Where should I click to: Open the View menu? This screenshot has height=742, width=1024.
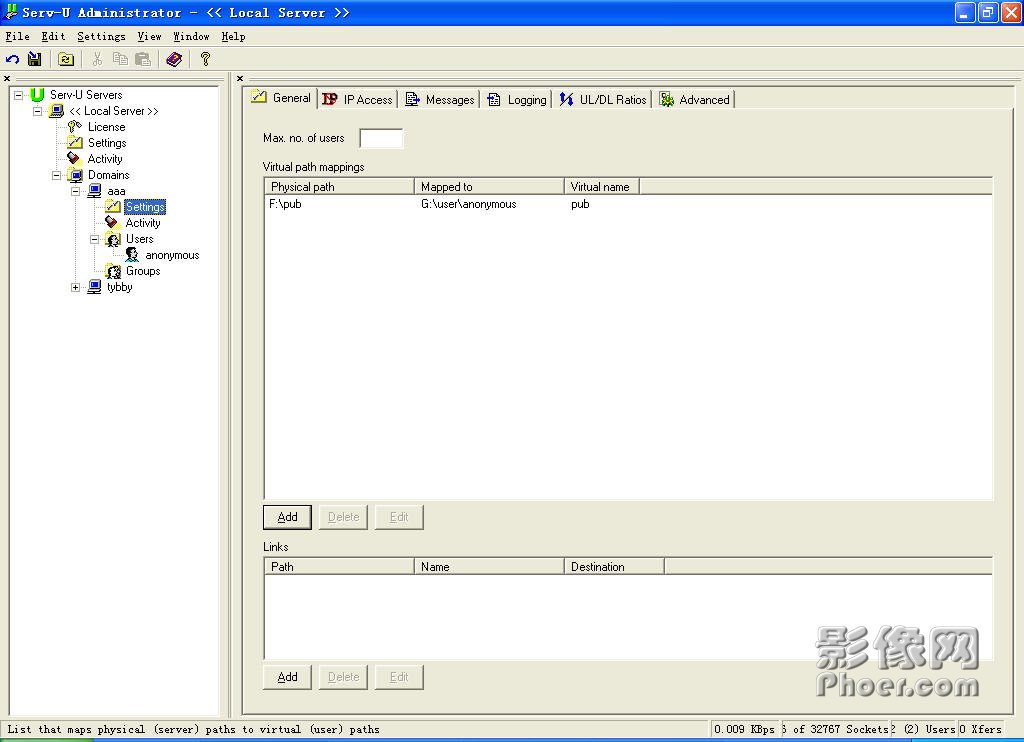click(150, 37)
